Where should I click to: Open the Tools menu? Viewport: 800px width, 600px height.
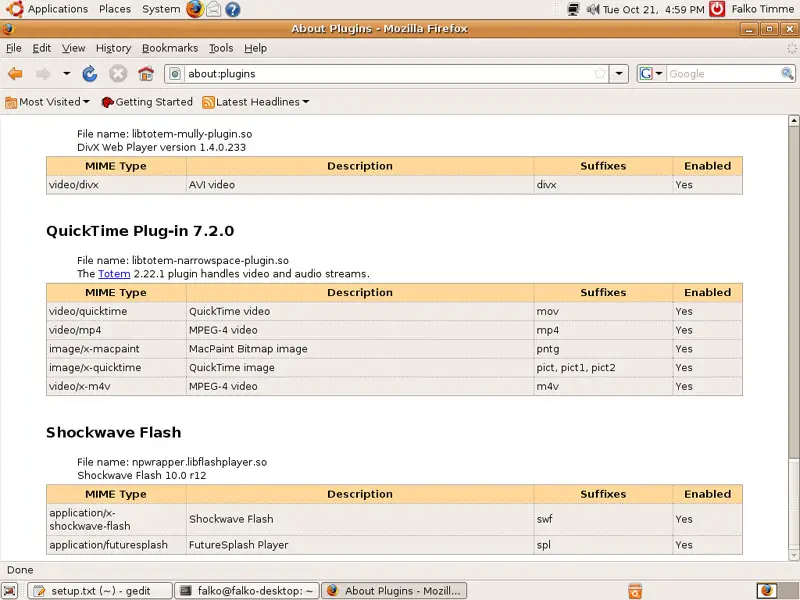point(221,48)
